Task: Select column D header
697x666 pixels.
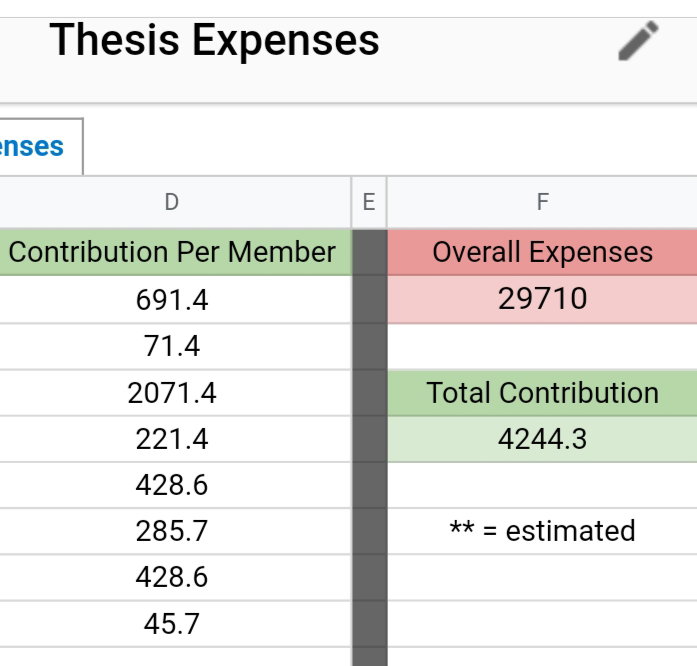Action: [x=172, y=202]
